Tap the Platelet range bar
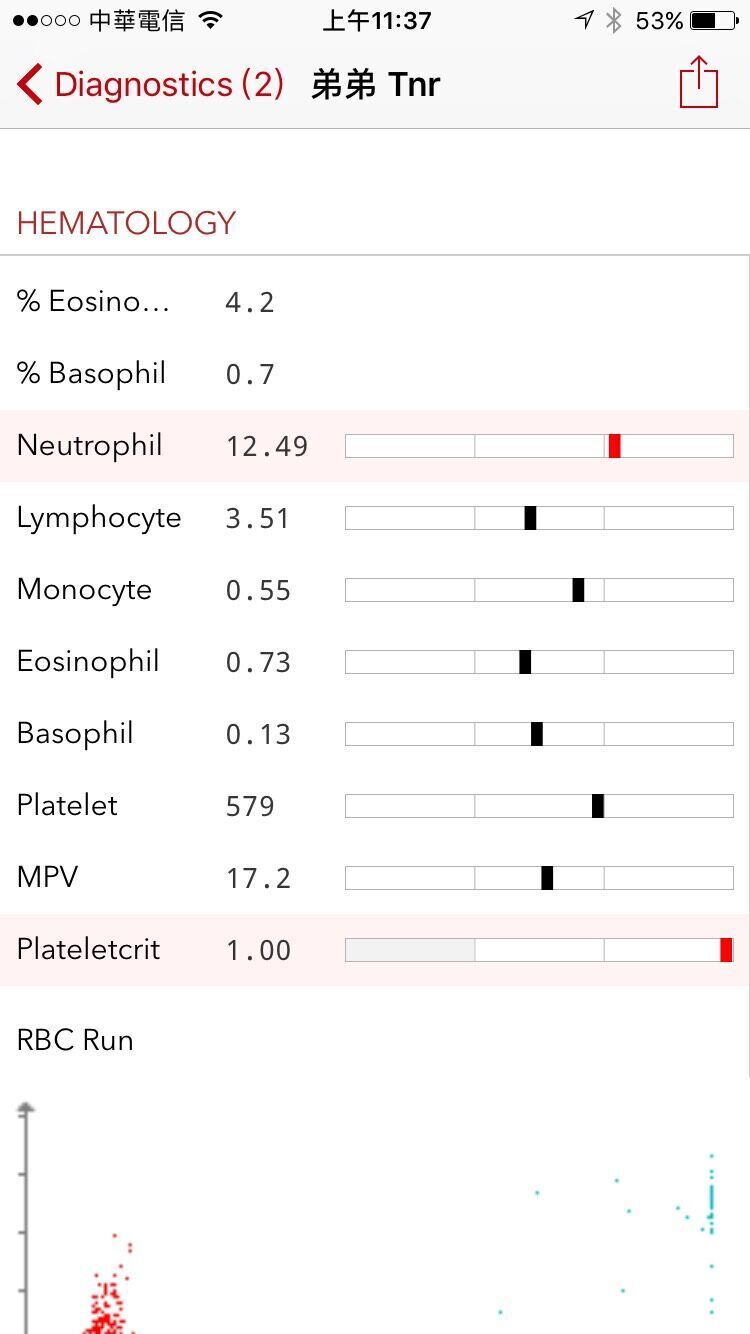This screenshot has width=750, height=1334. 539,806
